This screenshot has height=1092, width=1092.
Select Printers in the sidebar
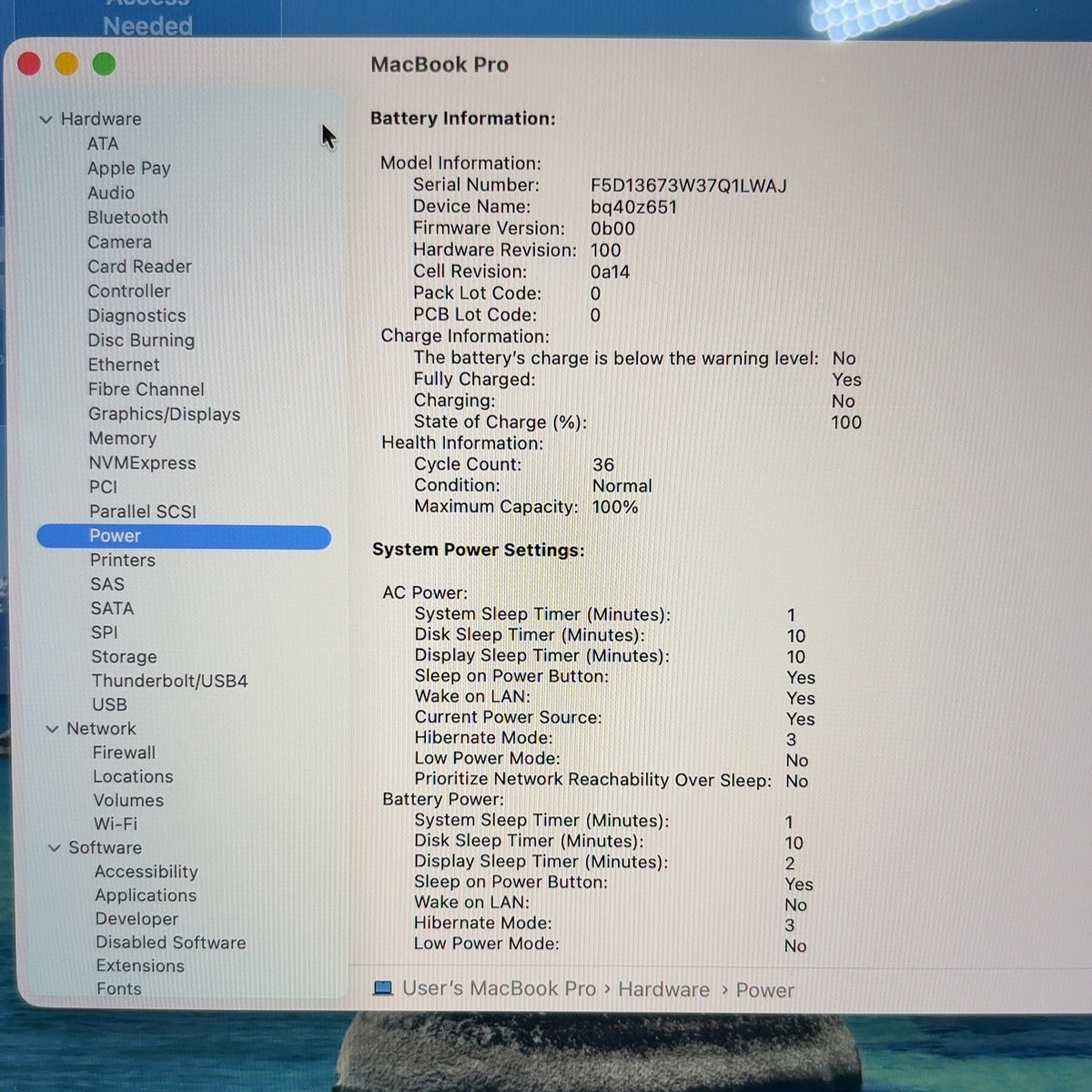(123, 561)
